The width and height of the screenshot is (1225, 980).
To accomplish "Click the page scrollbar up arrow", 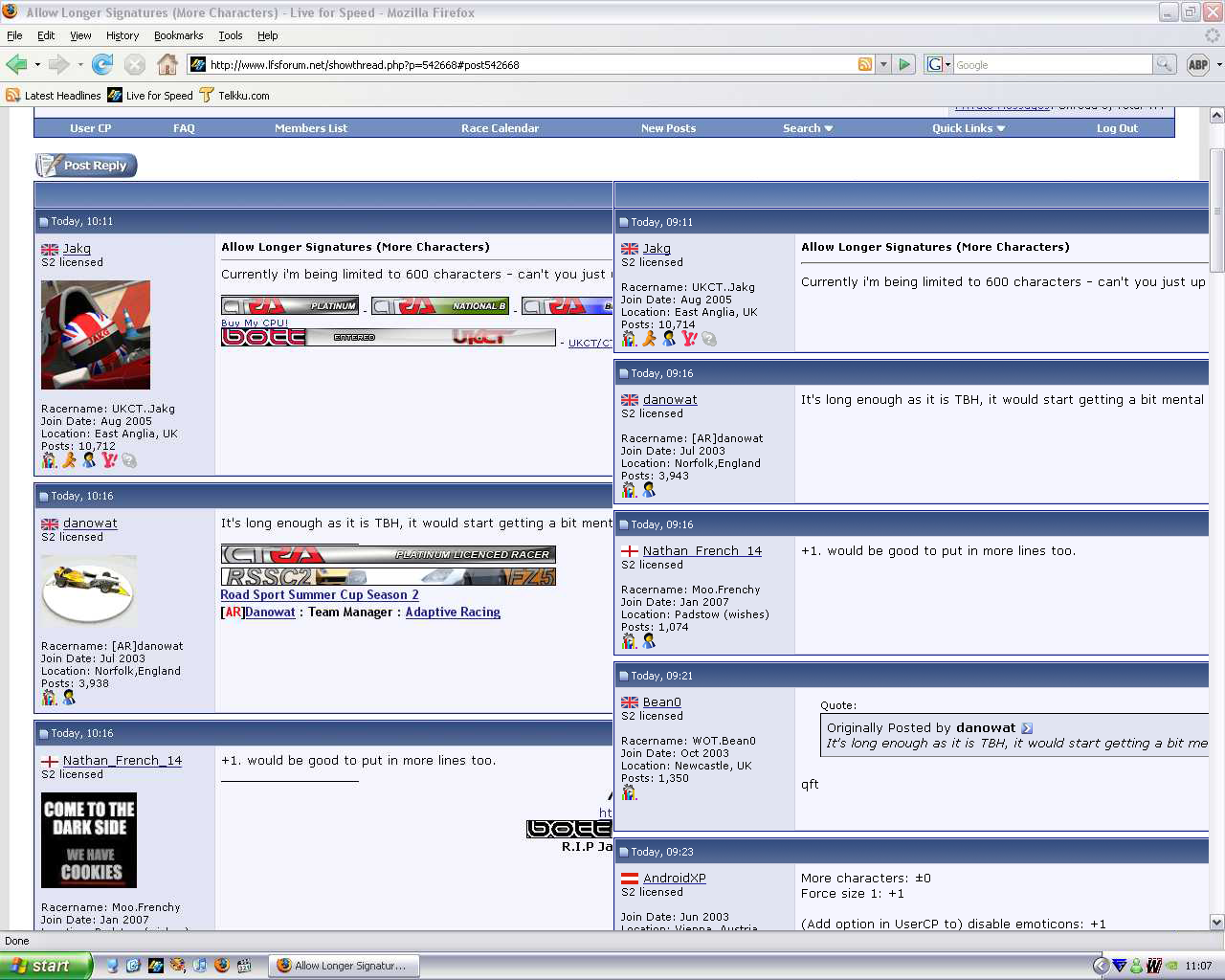I will point(1216,115).
